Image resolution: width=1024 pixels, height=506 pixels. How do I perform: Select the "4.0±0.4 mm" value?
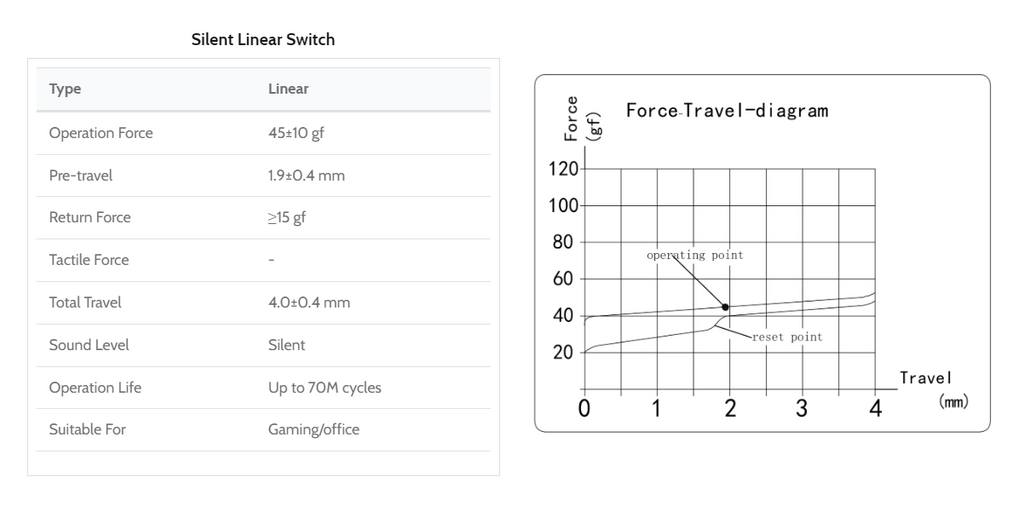point(309,302)
